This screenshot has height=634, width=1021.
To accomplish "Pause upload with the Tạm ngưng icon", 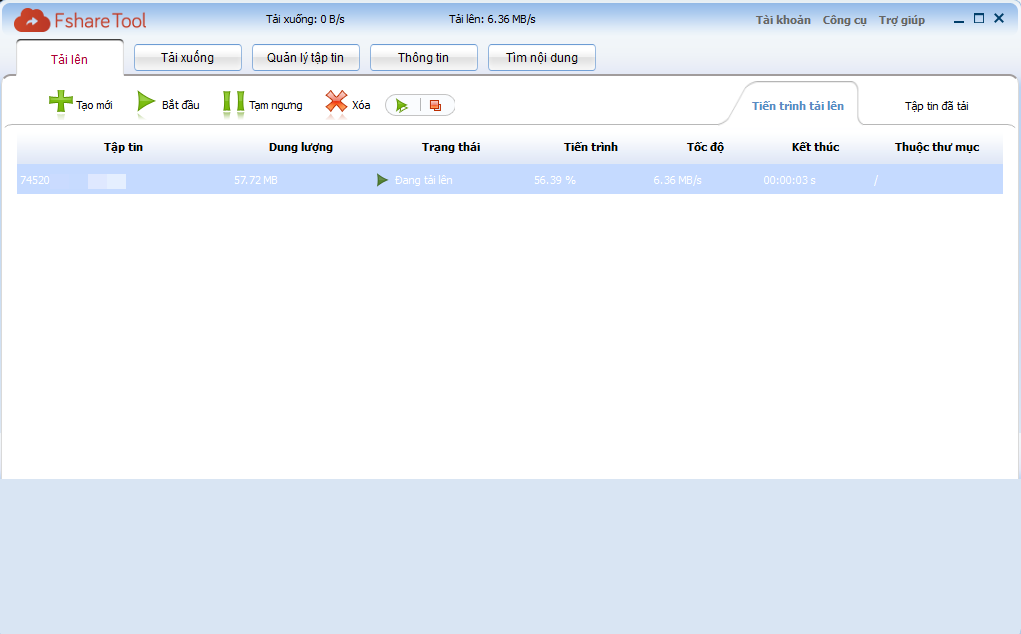I will pos(233,103).
